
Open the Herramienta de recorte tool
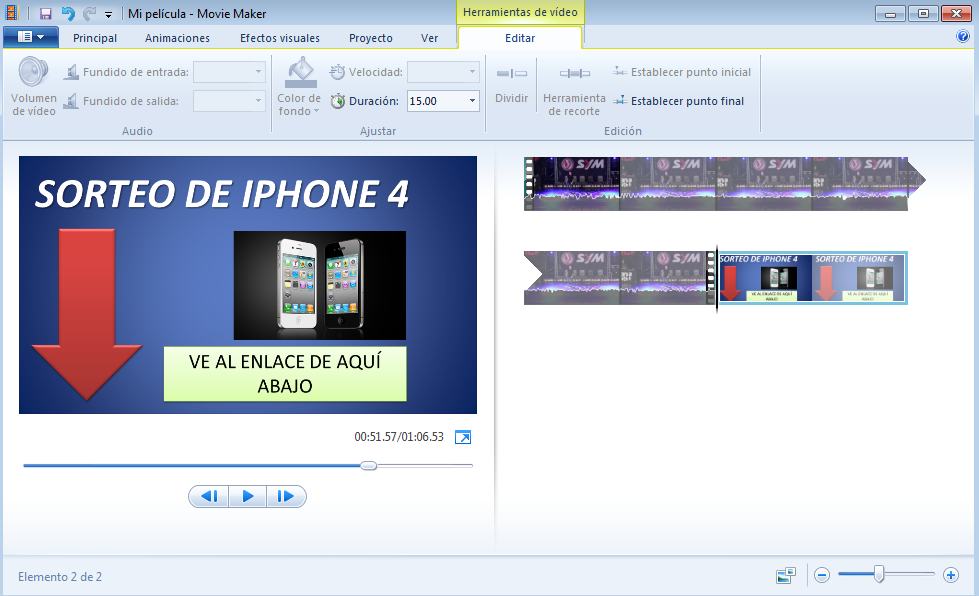pos(574,86)
